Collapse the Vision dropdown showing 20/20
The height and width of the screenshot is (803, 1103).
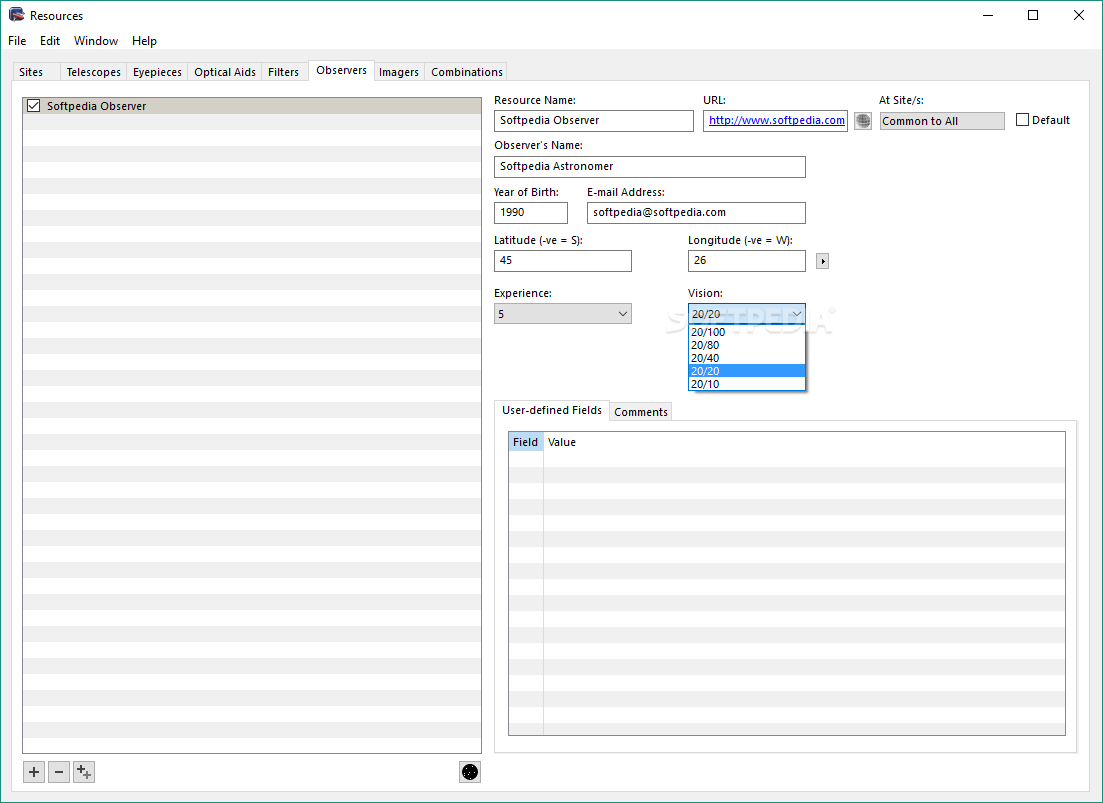[x=746, y=314]
